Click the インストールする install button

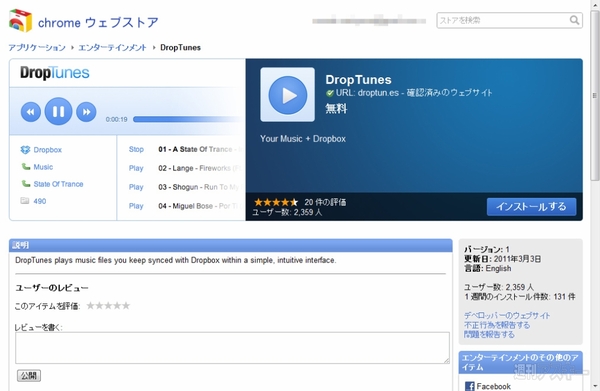coord(532,207)
